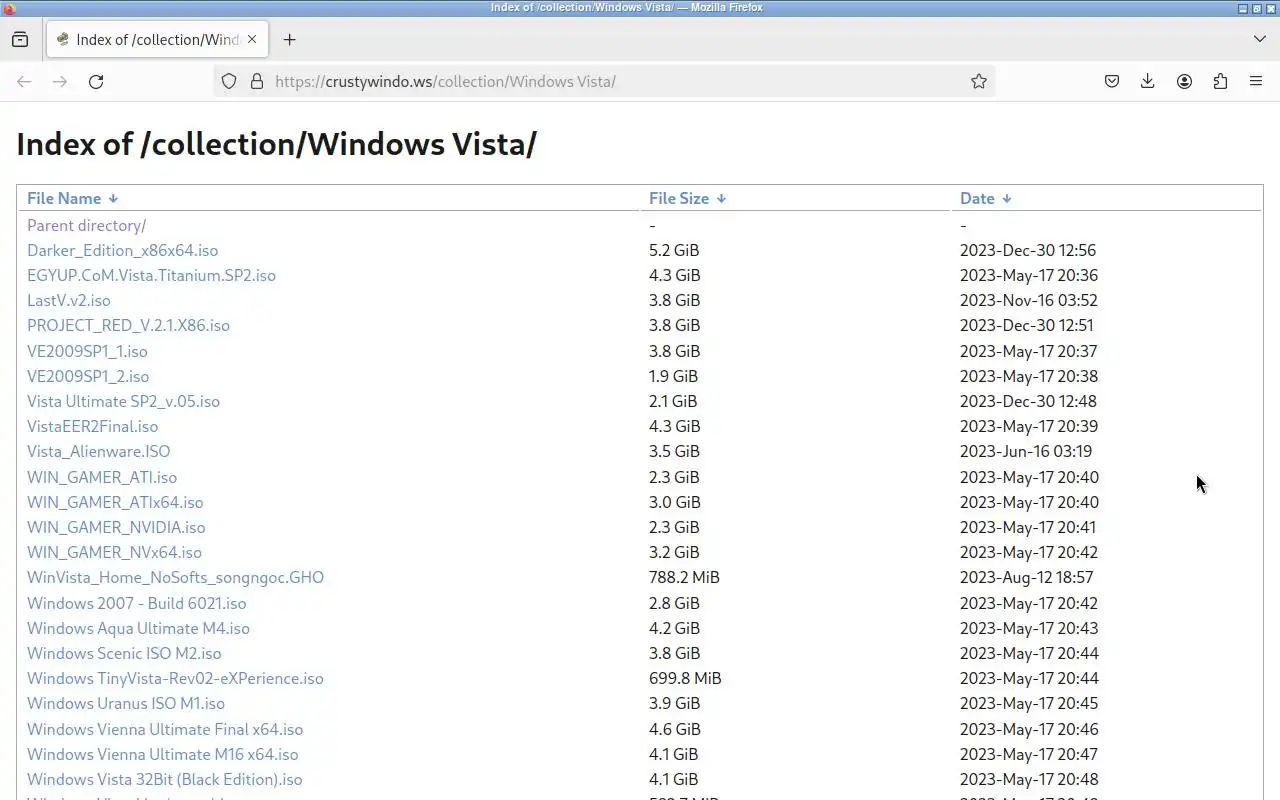The height and width of the screenshot is (800, 1280).
Task: Download Darker_Edition_x86x64.iso
Action: [122, 250]
